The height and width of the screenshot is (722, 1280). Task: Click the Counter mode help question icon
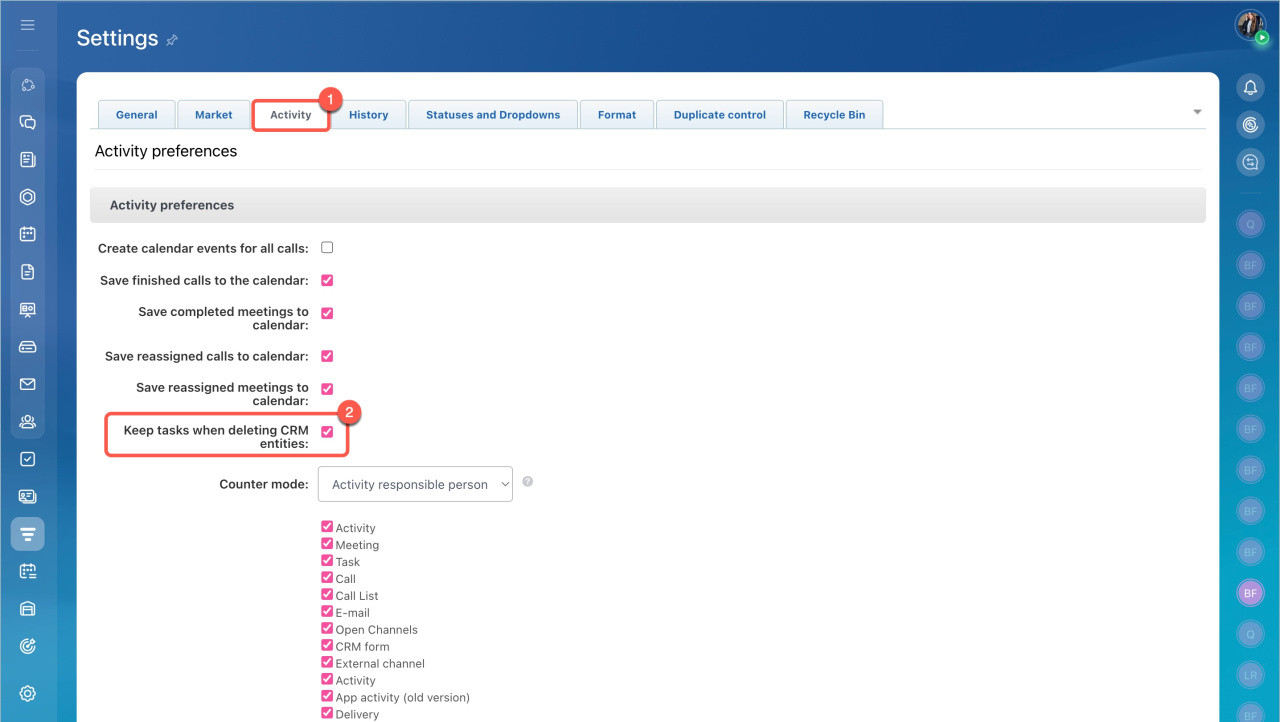[528, 481]
